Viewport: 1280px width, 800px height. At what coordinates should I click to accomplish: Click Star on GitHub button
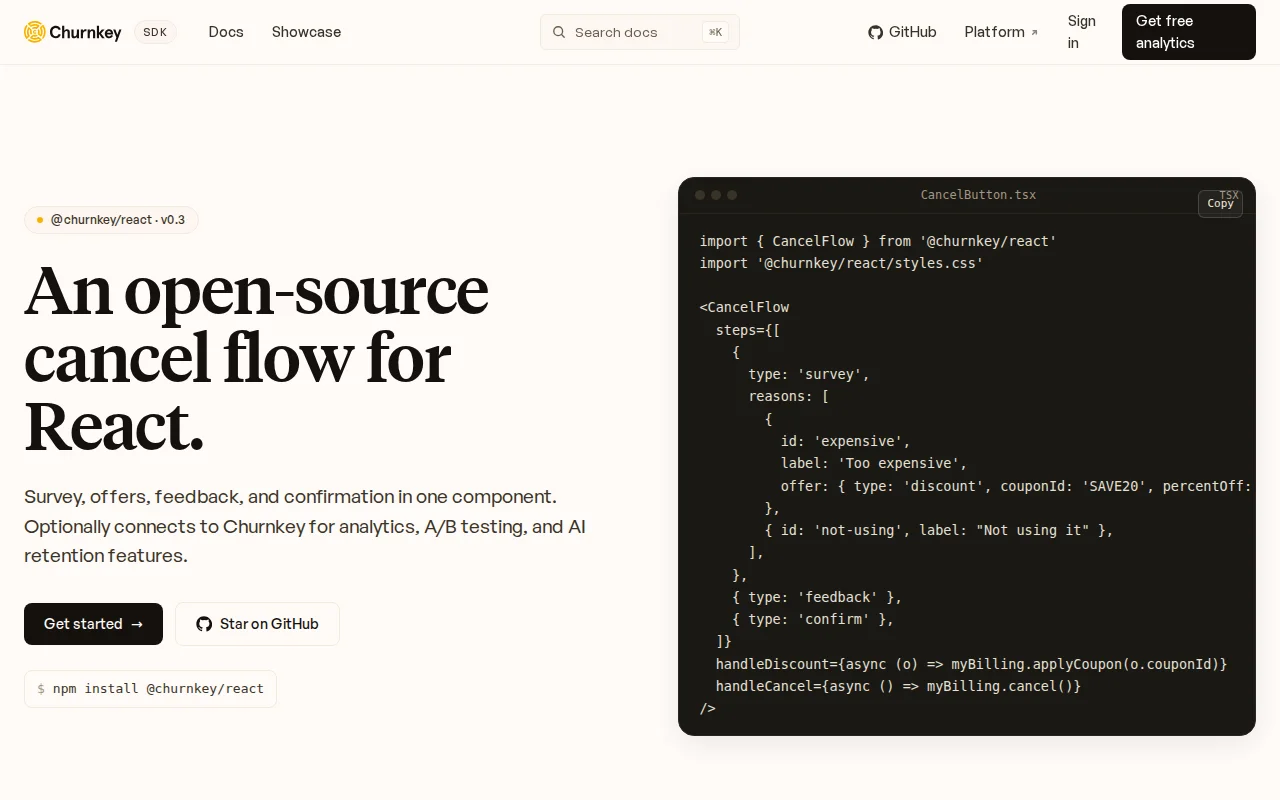[257, 624]
